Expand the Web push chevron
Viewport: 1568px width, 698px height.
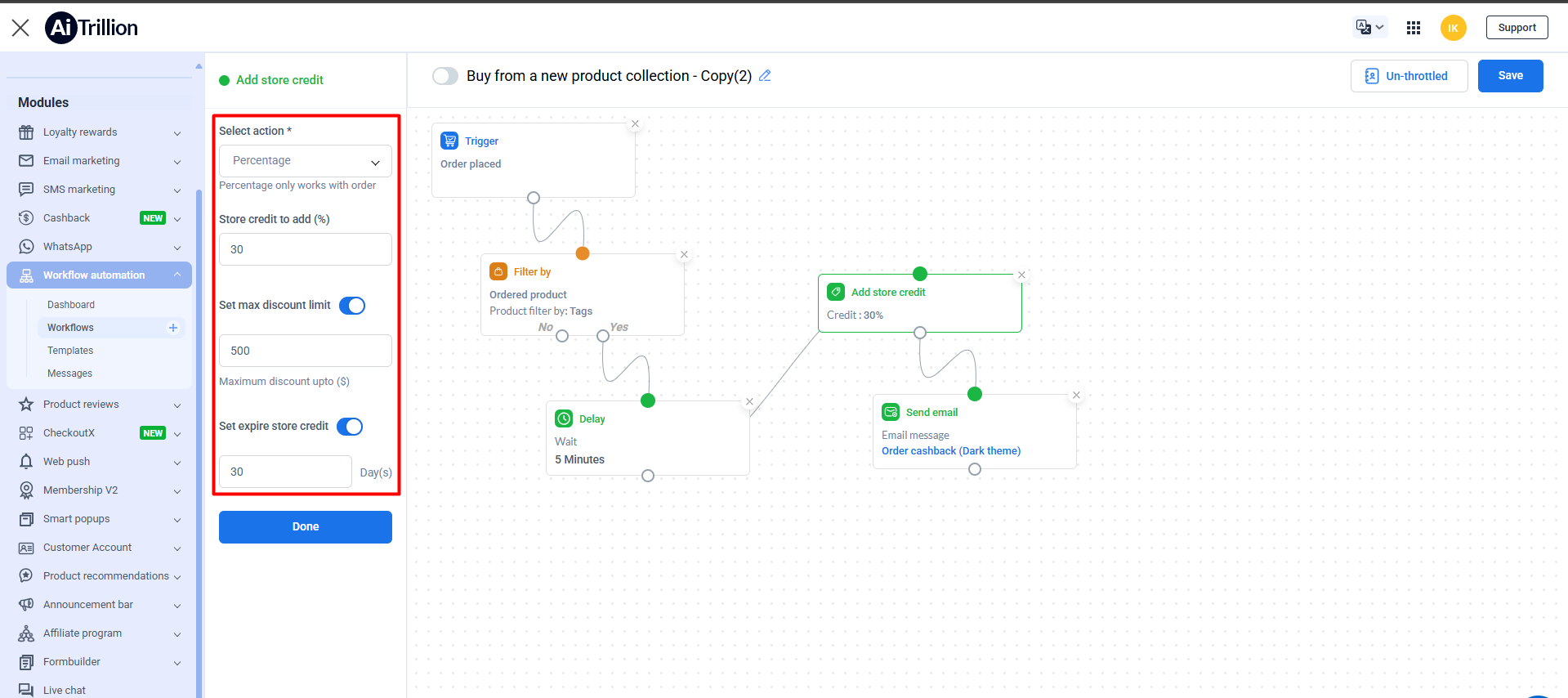[177, 463]
